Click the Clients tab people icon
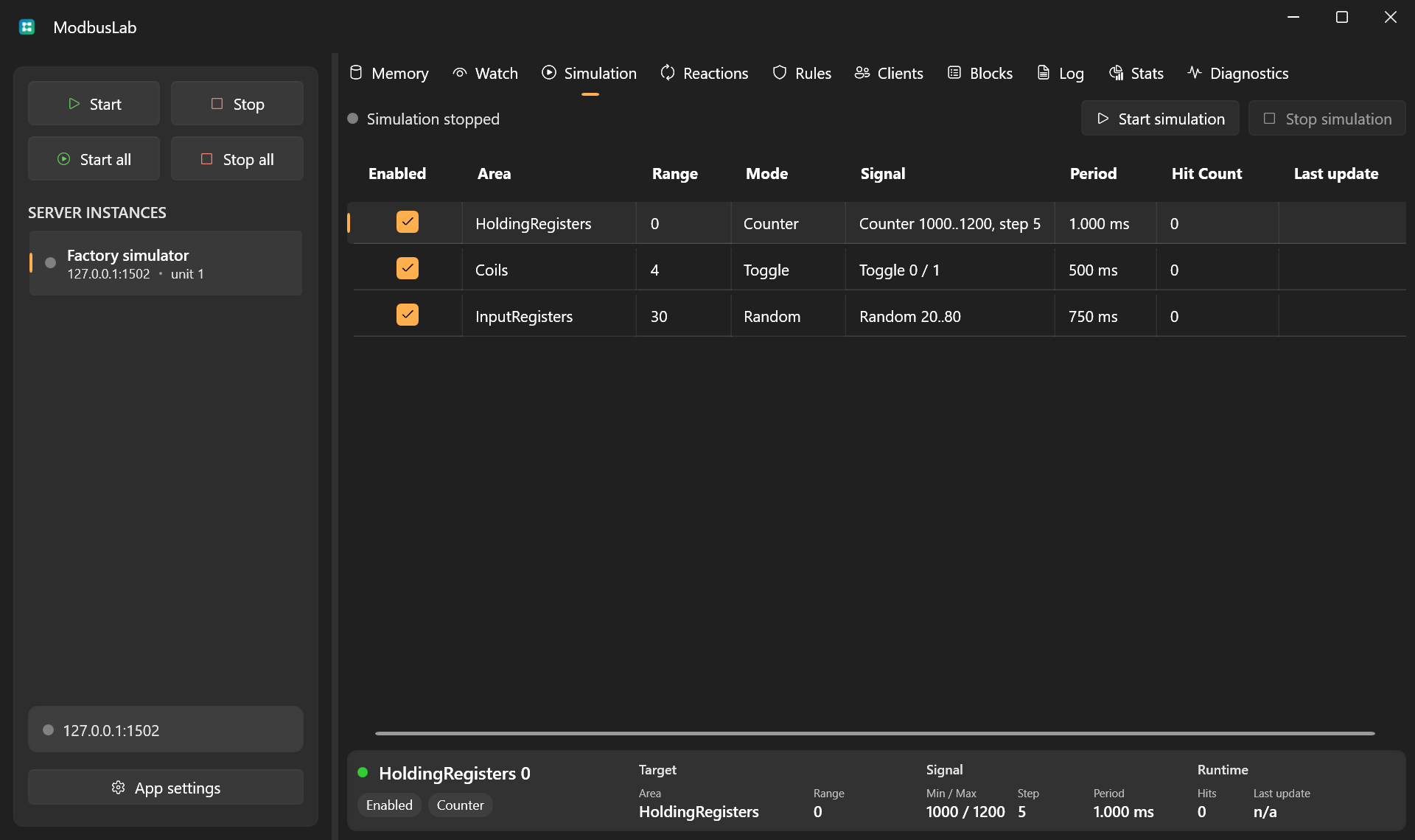This screenshot has width=1415, height=840. click(862, 73)
